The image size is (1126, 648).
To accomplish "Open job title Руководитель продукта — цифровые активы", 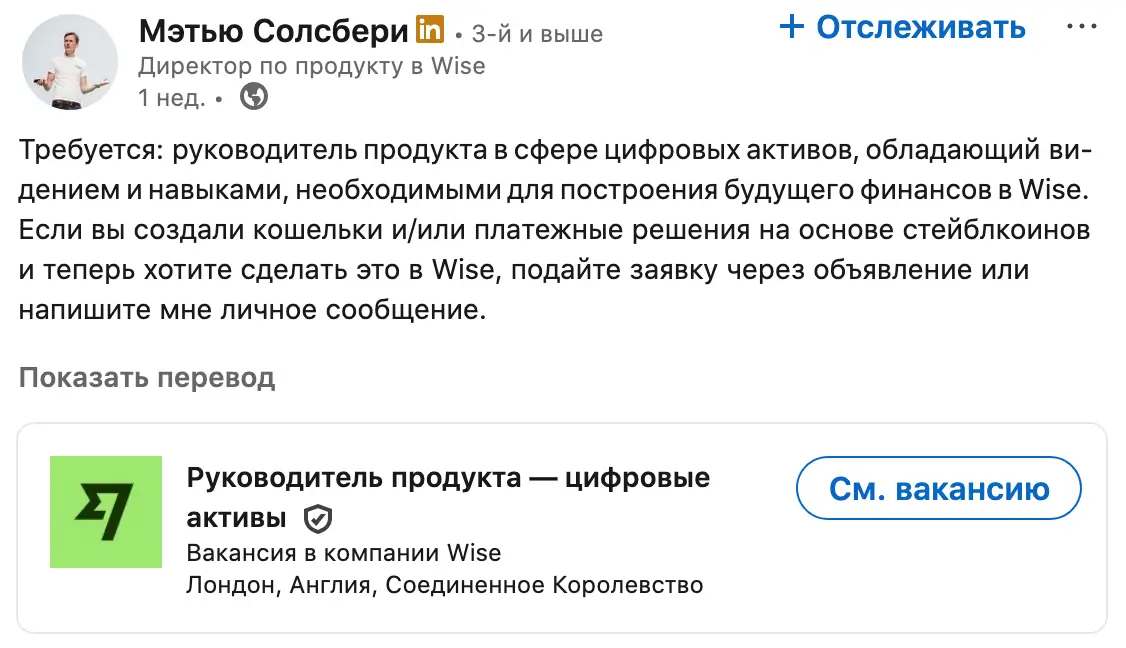I will point(448,478).
